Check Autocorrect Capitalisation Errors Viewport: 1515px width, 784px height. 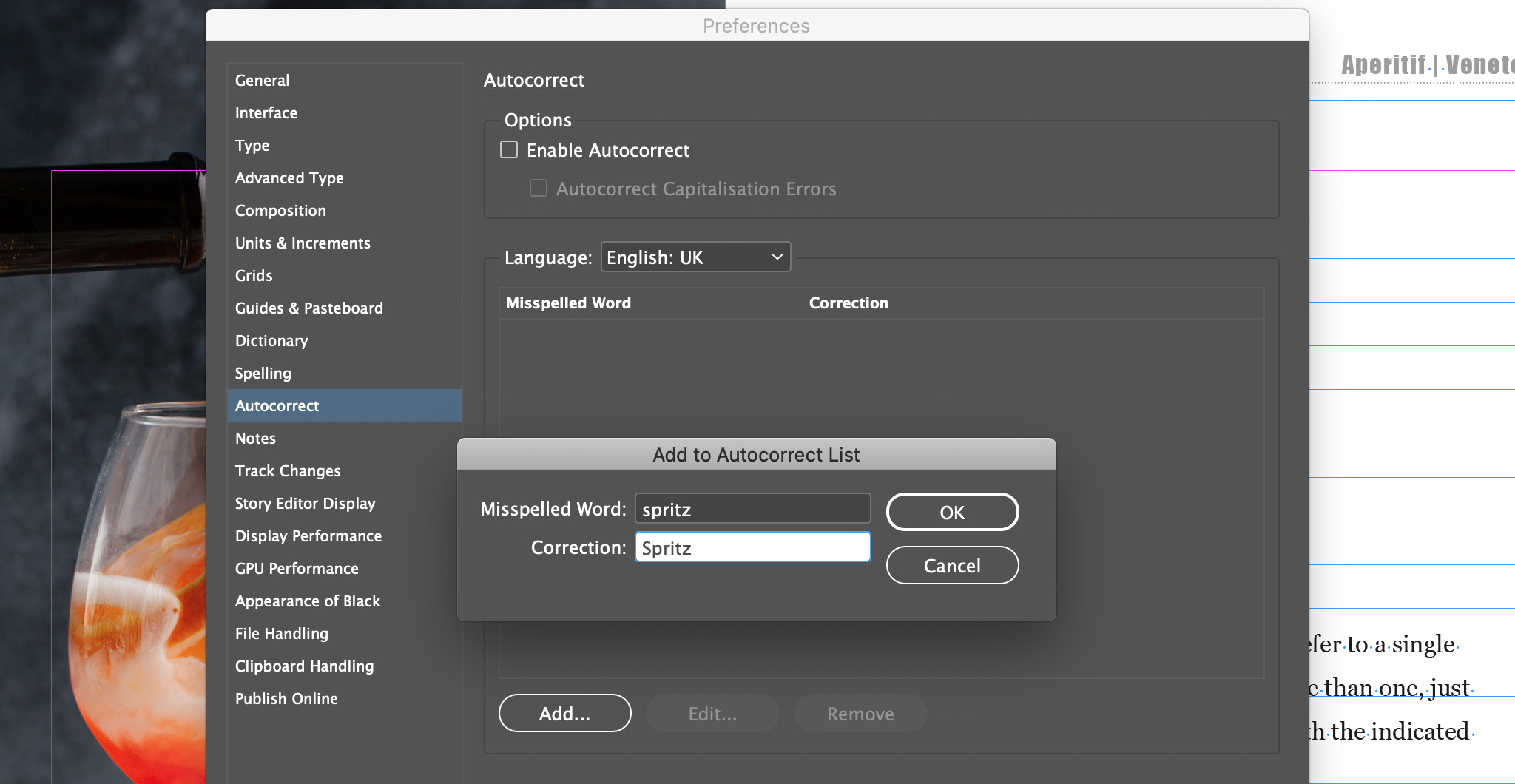click(x=539, y=189)
